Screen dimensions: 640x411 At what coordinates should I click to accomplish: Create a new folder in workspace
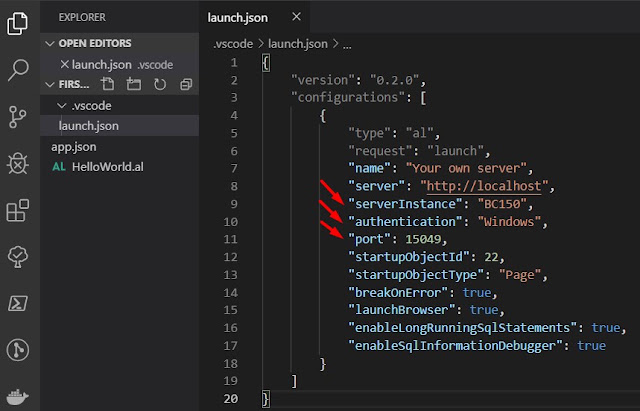(x=133, y=84)
